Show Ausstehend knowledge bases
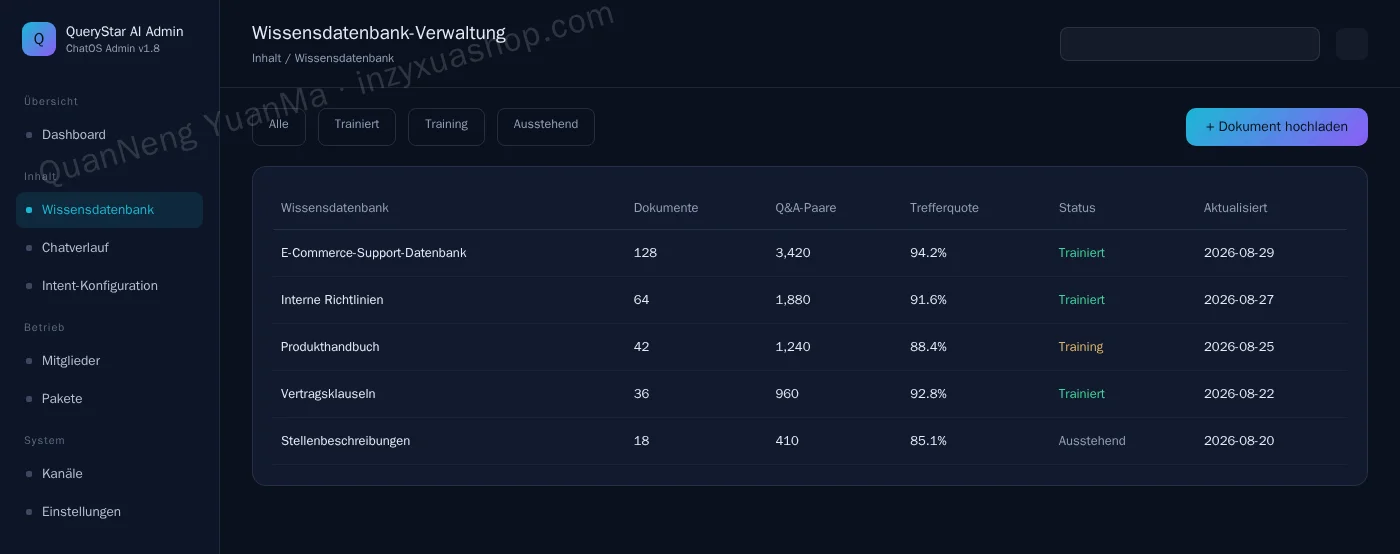Viewport: 1400px width, 554px height. click(x=546, y=127)
